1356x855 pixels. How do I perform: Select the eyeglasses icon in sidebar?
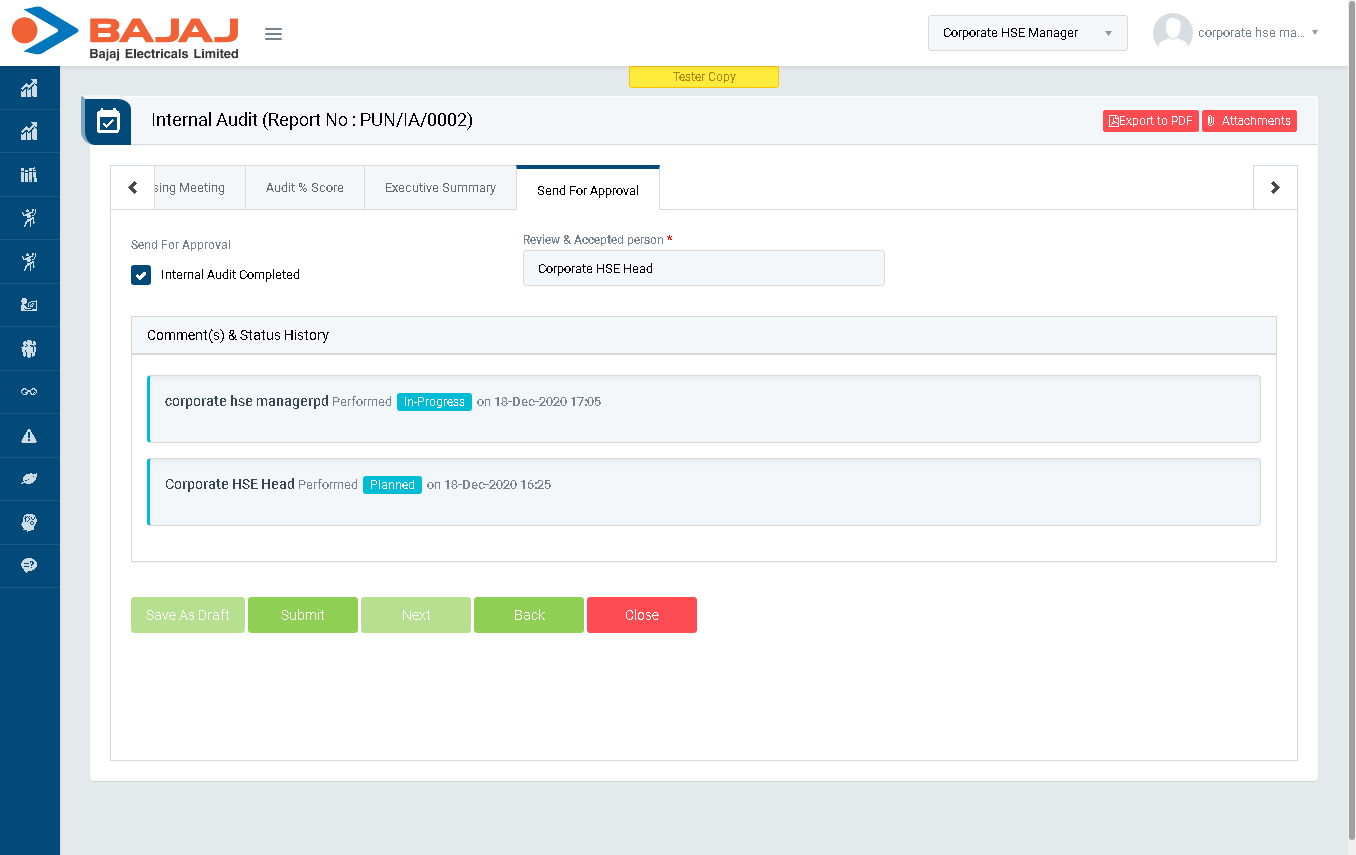(x=29, y=392)
